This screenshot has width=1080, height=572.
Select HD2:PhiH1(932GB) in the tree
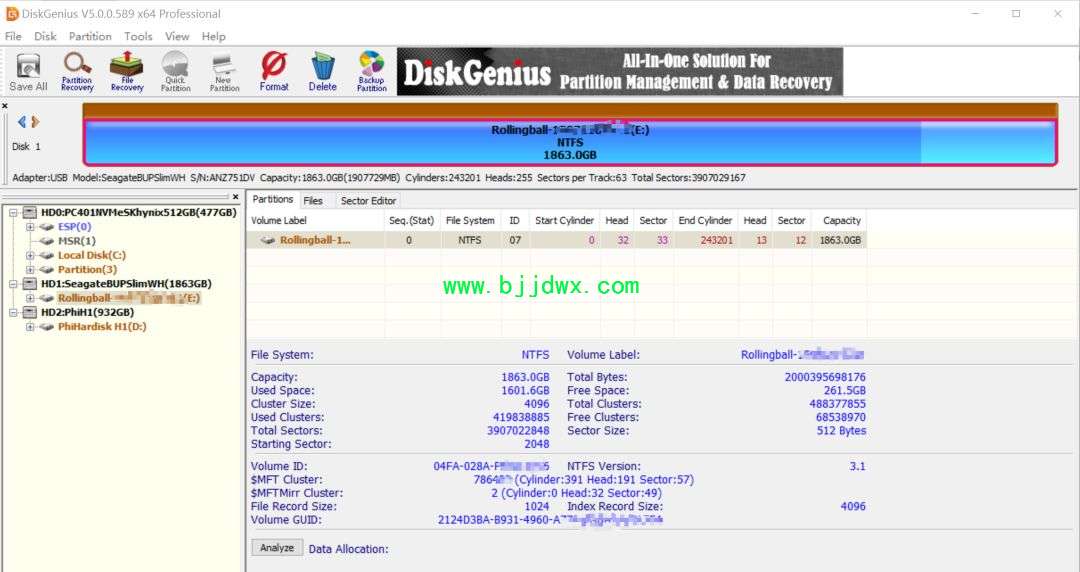coord(87,312)
